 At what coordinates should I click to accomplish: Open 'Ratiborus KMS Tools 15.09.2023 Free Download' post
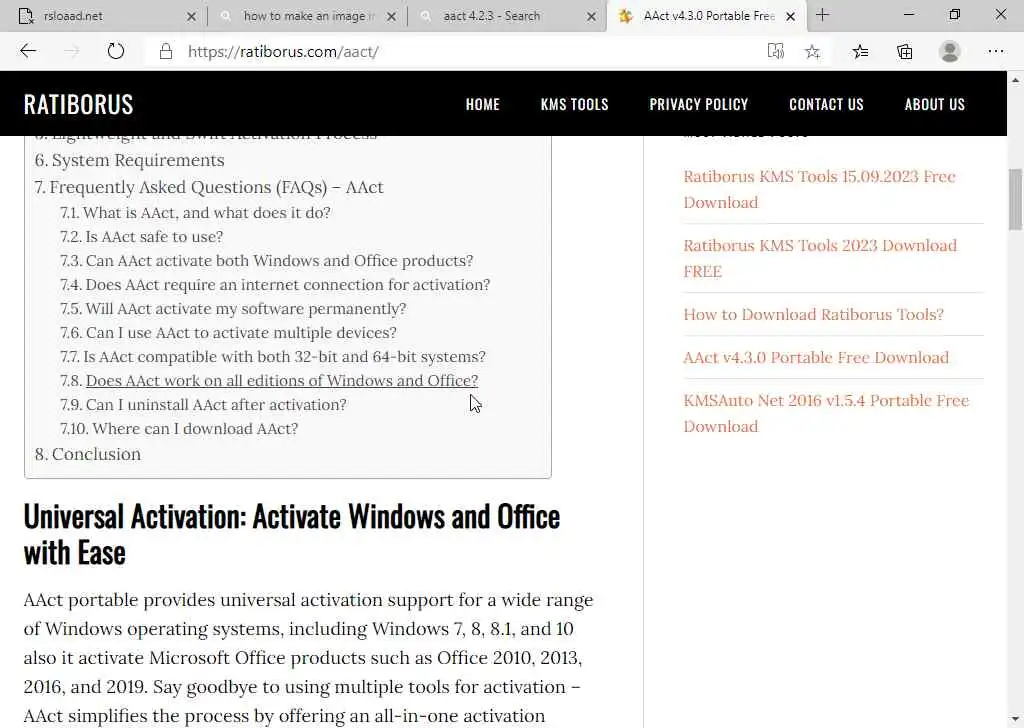[x=819, y=189]
